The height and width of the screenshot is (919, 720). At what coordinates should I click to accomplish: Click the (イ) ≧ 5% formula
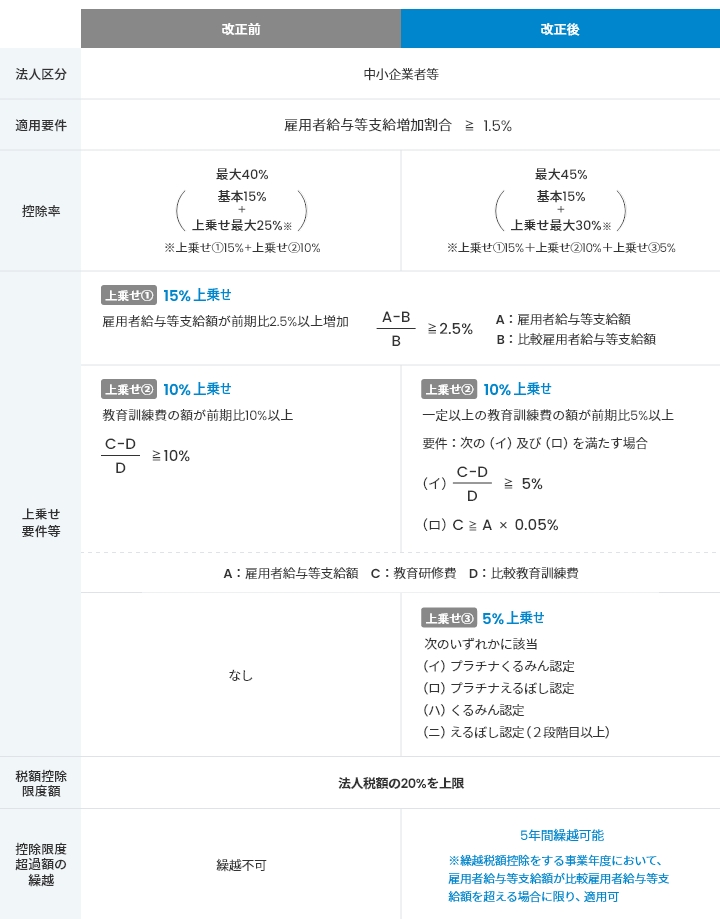tap(483, 484)
